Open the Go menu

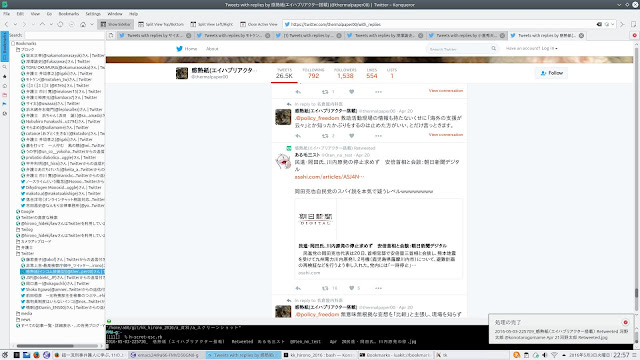(49, 14)
